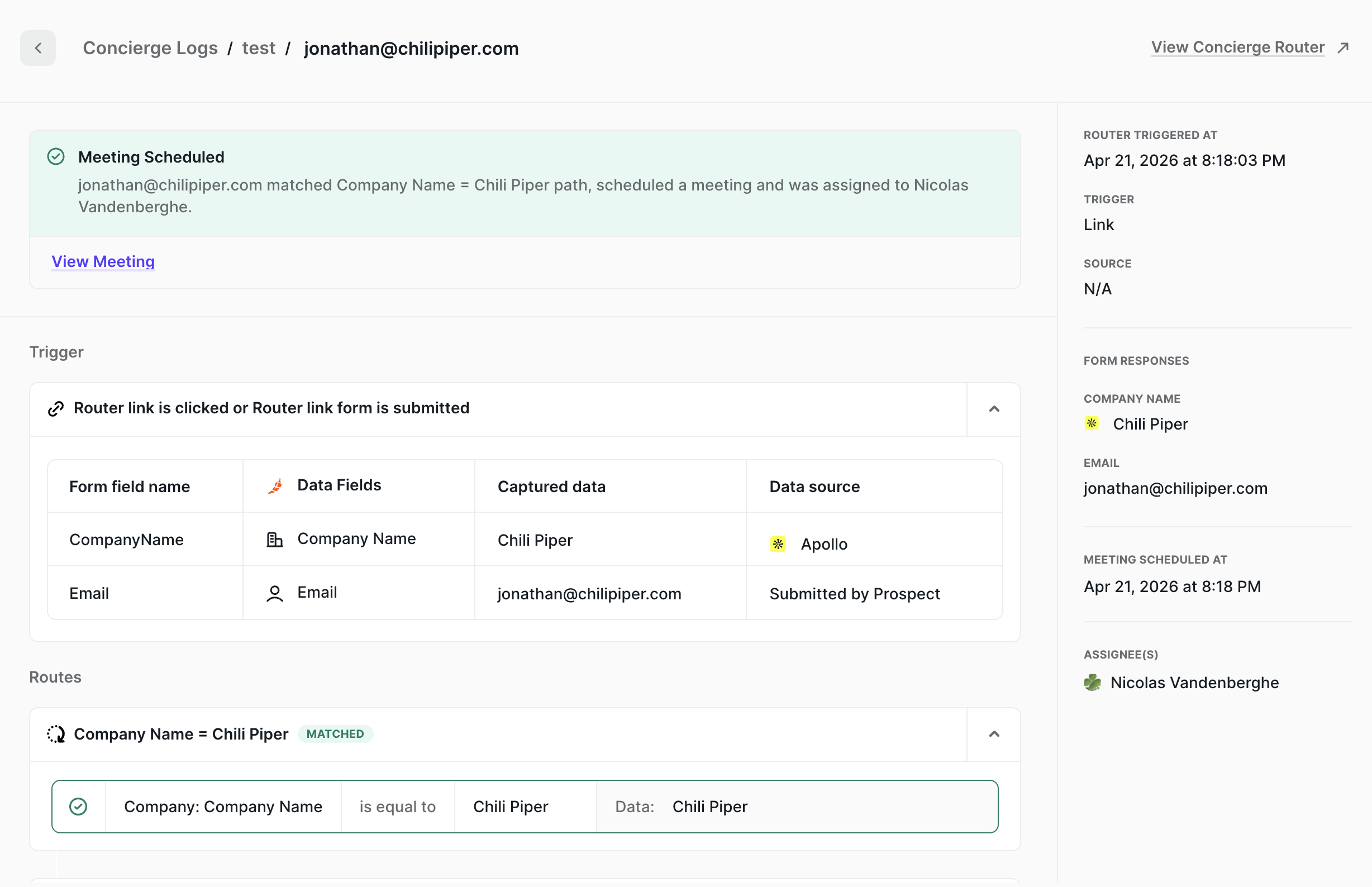Click the clover avatar beside Nicolas Vandenberghe
The image size is (1372, 887).
click(1092, 683)
